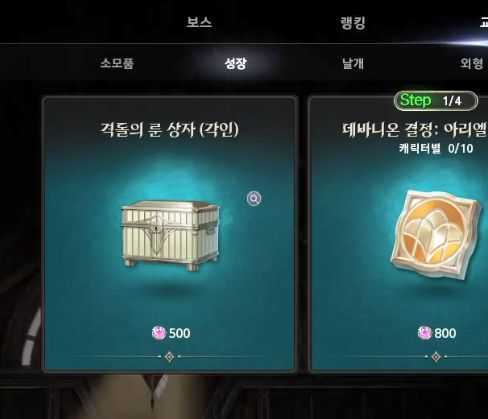Click the 캐릭터별 0/10 purchase limit text

[x=436, y=148]
